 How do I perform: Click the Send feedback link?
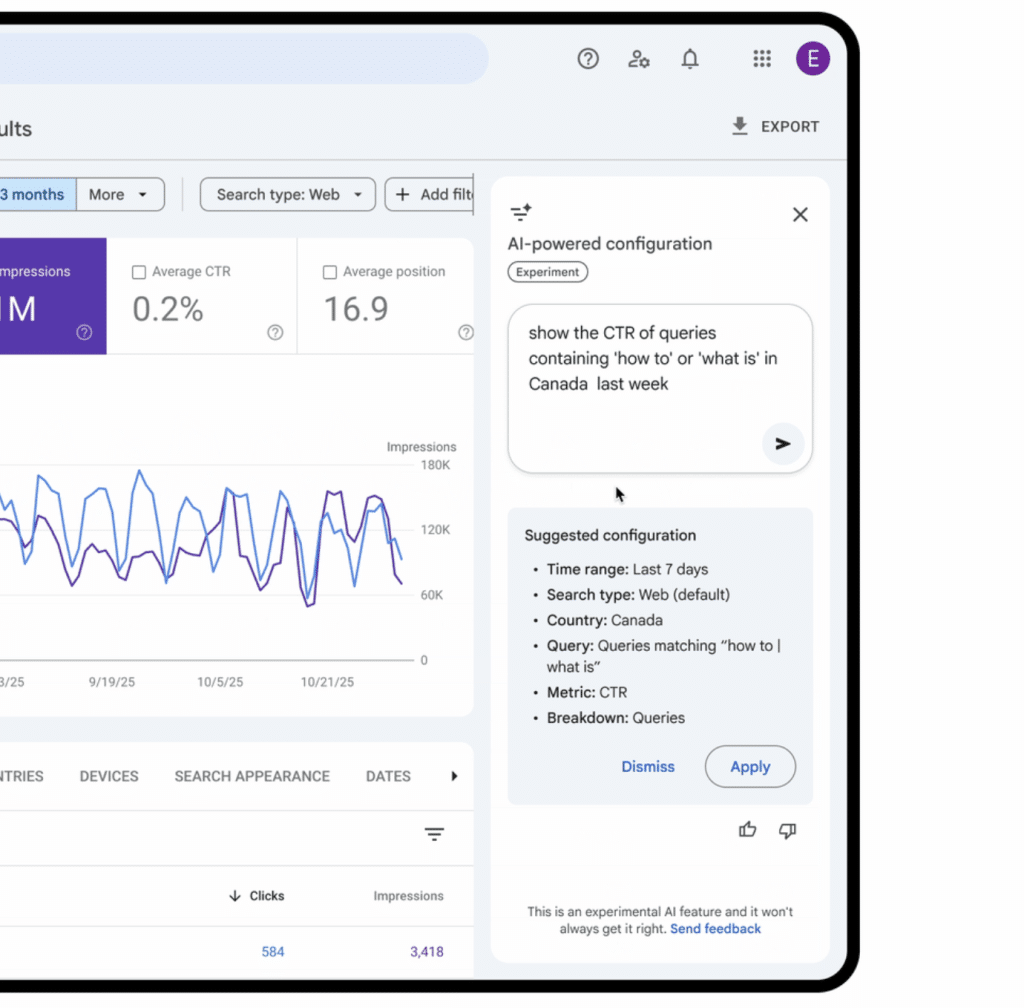click(715, 929)
